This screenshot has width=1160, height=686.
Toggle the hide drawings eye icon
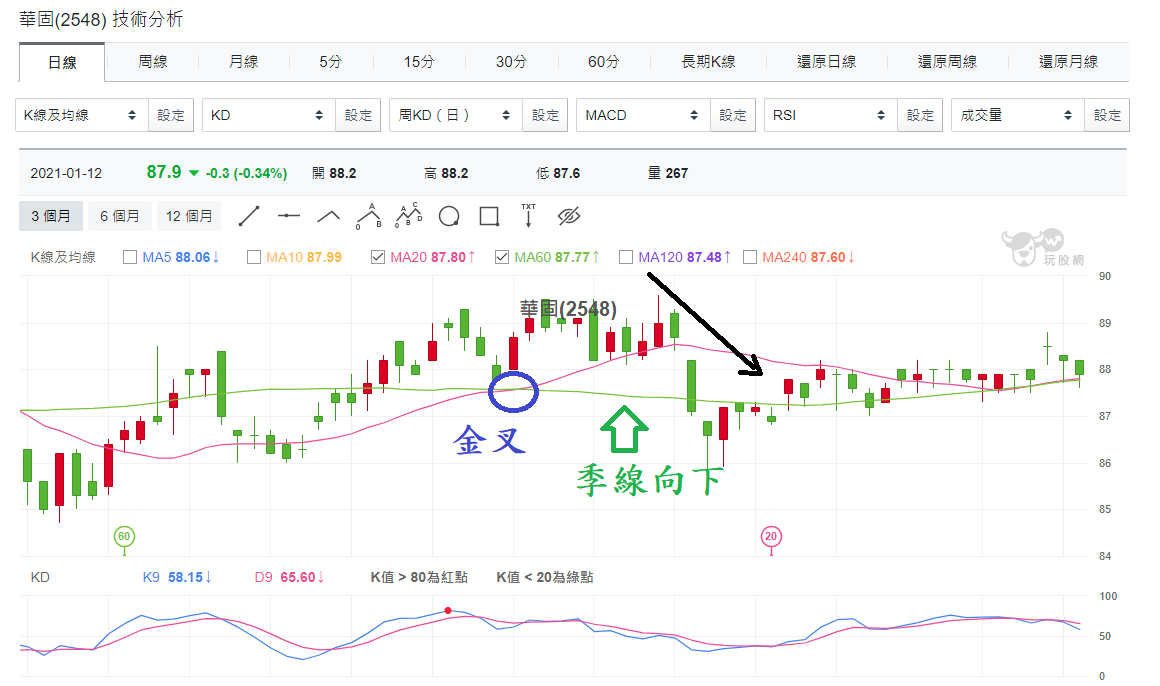click(569, 216)
